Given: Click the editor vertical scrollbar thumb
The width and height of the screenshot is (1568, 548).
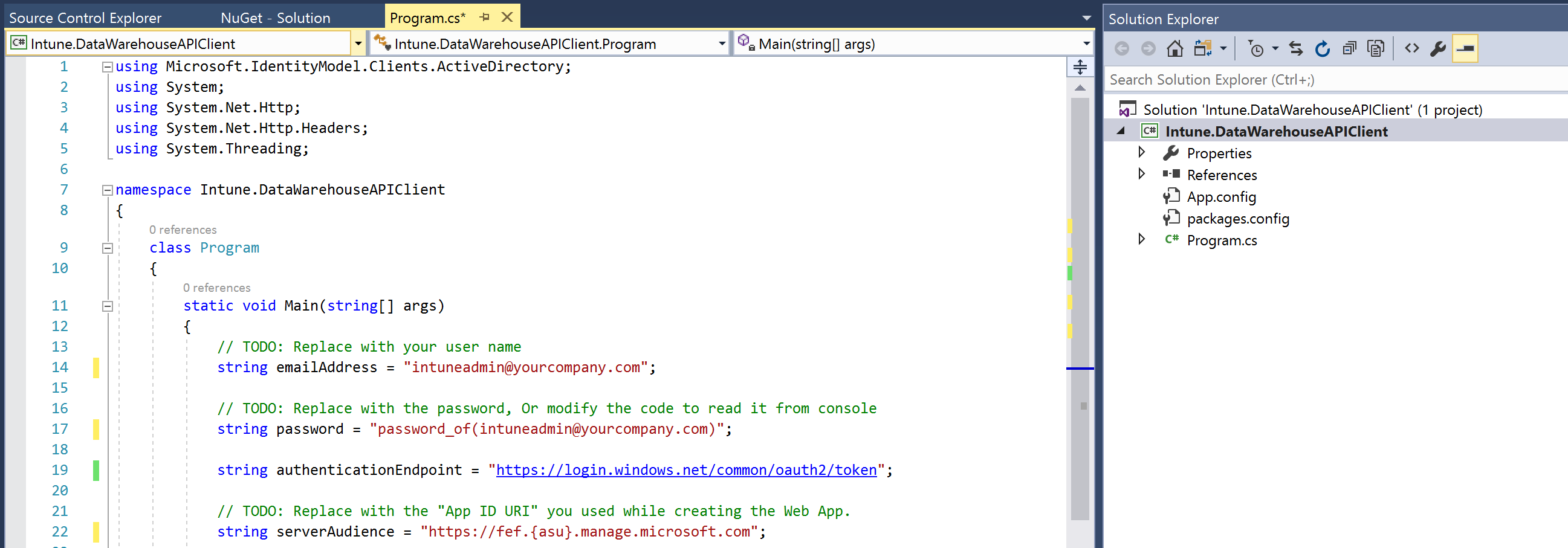Looking at the screenshot, I should (1080, 309).
